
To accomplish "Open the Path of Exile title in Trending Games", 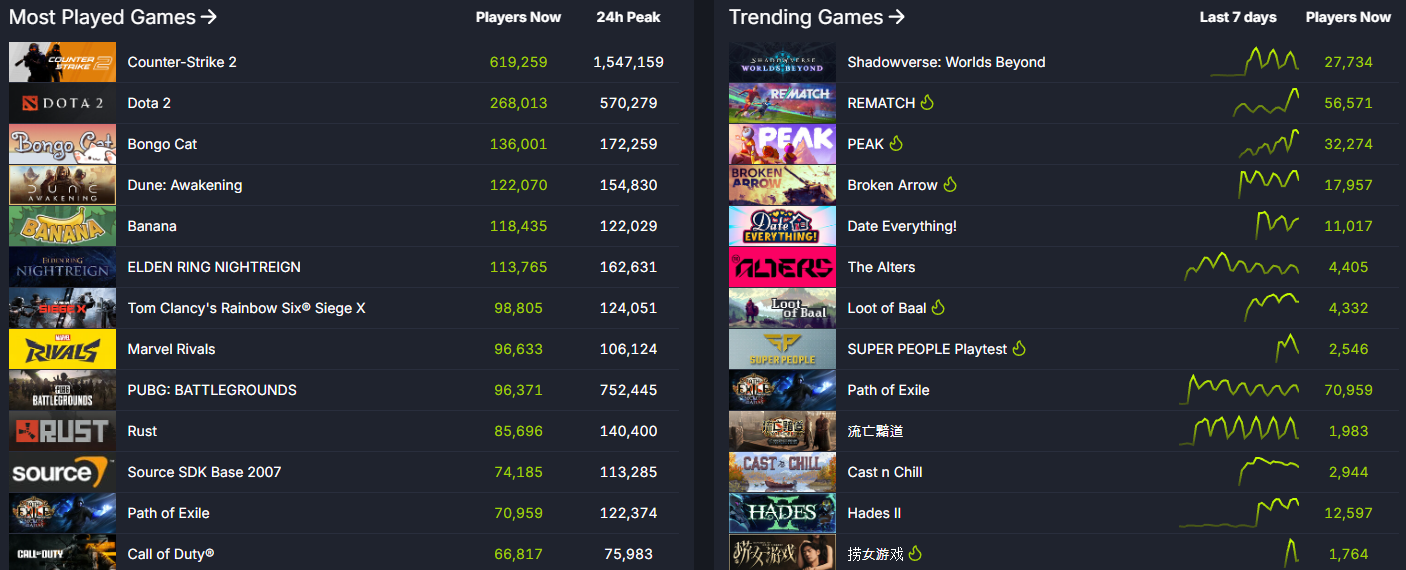I will [x=888, y=390].
